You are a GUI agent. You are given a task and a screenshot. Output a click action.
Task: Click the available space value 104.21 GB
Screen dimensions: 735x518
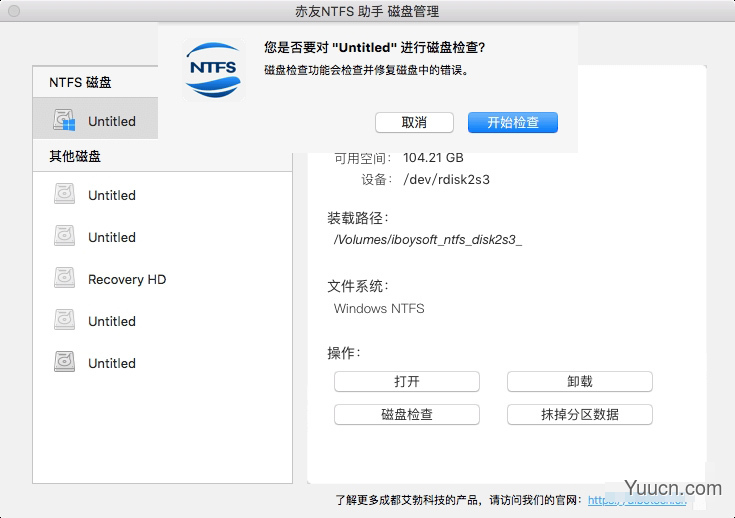(x=433, y=158)
